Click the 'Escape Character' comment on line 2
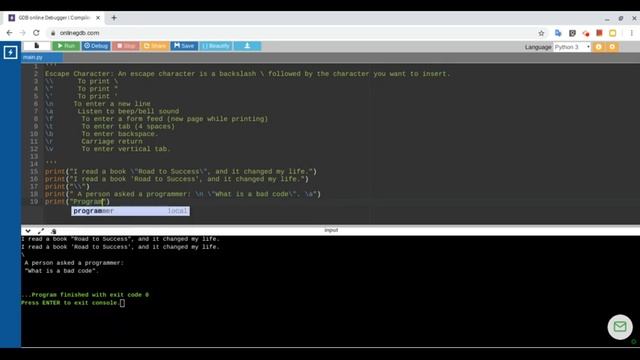This screenshot has height=360, width=640. pyautogui.click(x=247, y=74)
